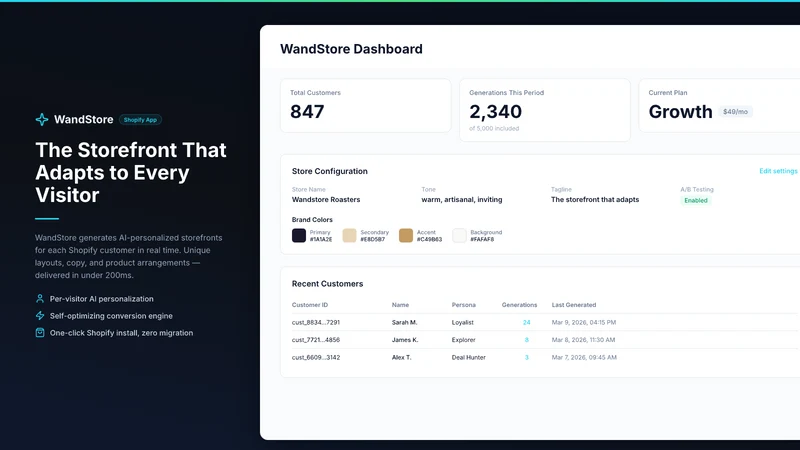Image resolution: width=800 pixels, height=450 pixels.
Task: Click the name James K.
Action: click(405, 340)
